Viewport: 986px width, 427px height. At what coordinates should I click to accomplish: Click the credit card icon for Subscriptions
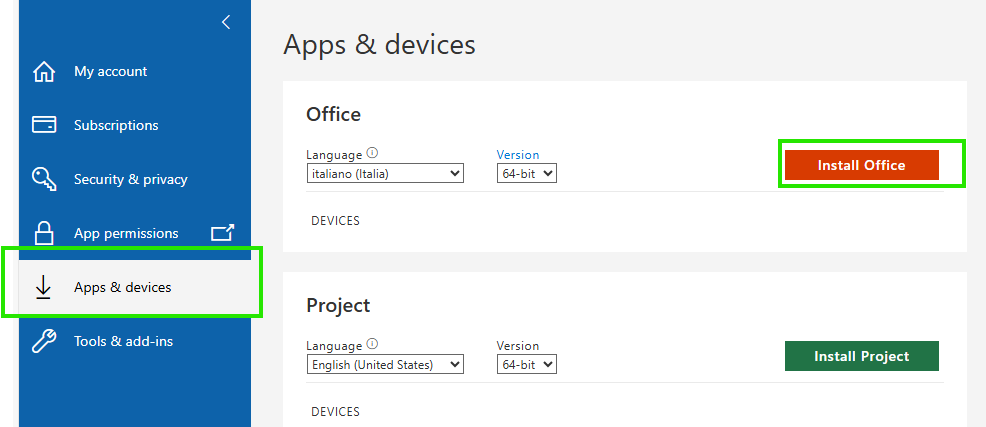point(43,125)
